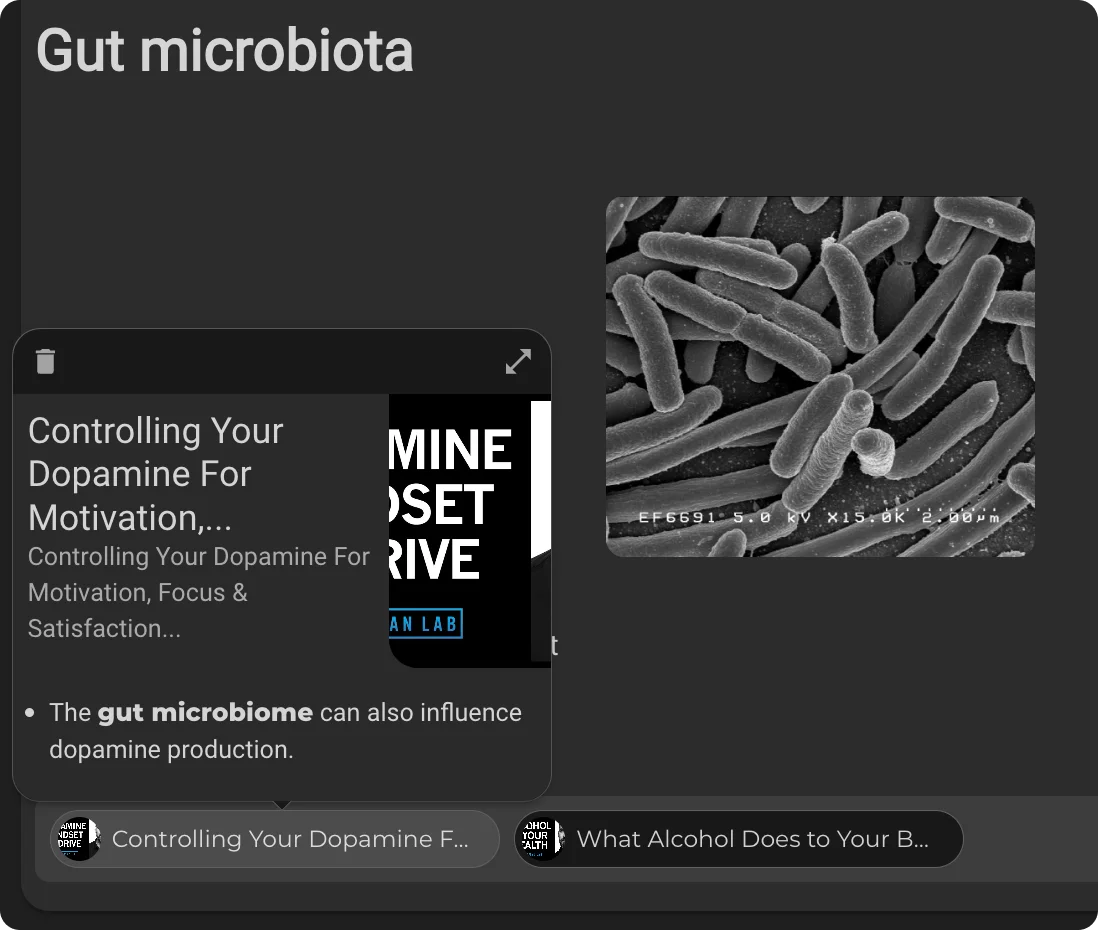Viewport: 1098px width, 930px height.
Task: Click the Alcohol chip's round avatar icon
Action: click(x=540, y=838)
